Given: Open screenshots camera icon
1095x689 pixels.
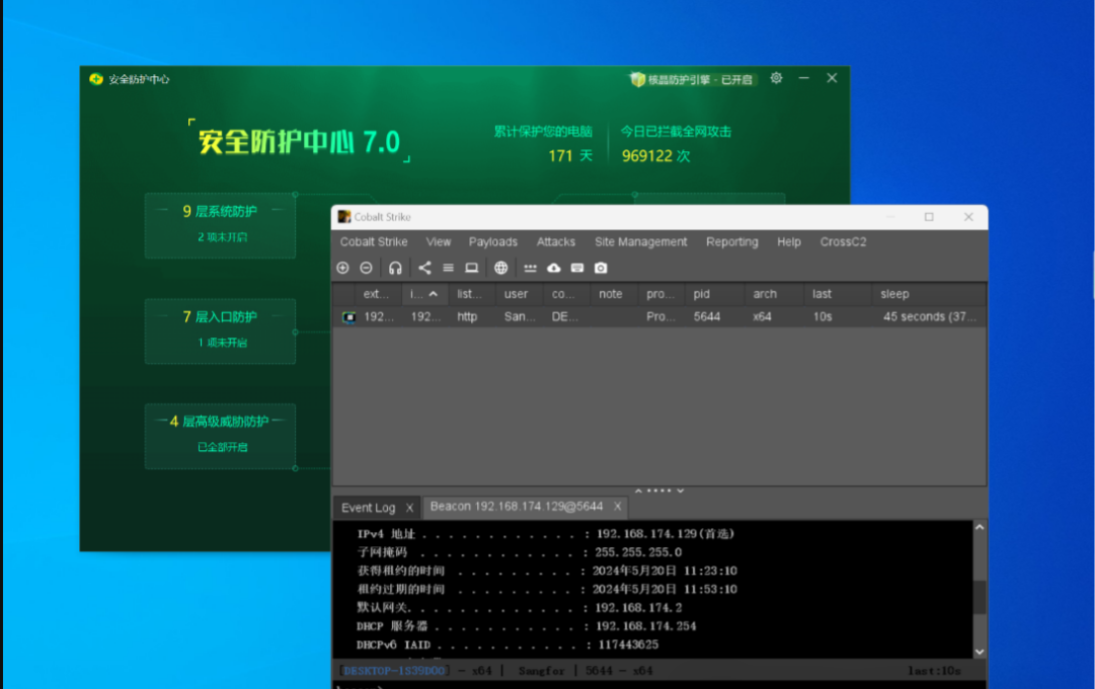Looking at the screenshot, I should click(601, 268).
